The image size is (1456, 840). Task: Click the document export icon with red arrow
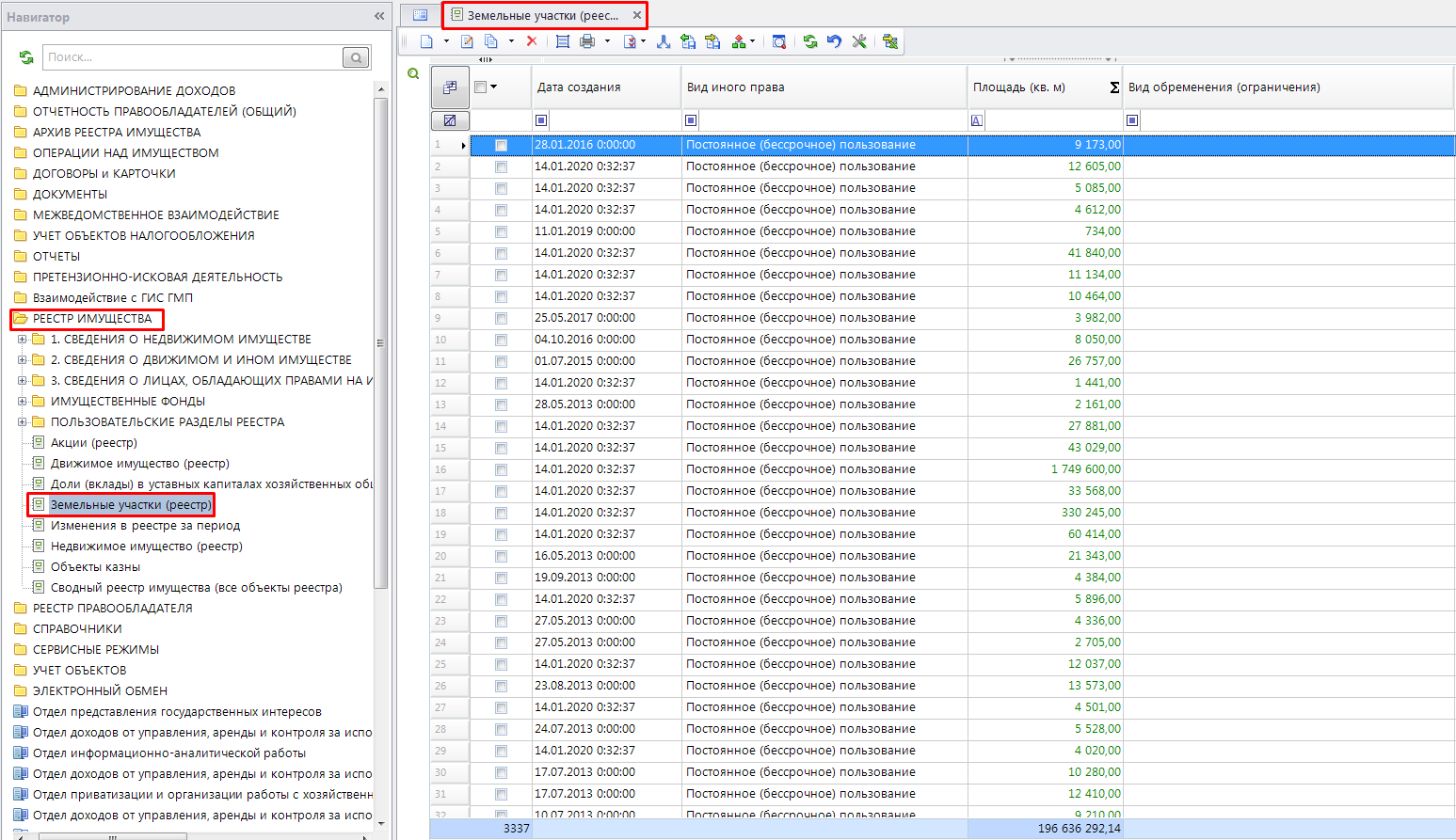[630, 41]
